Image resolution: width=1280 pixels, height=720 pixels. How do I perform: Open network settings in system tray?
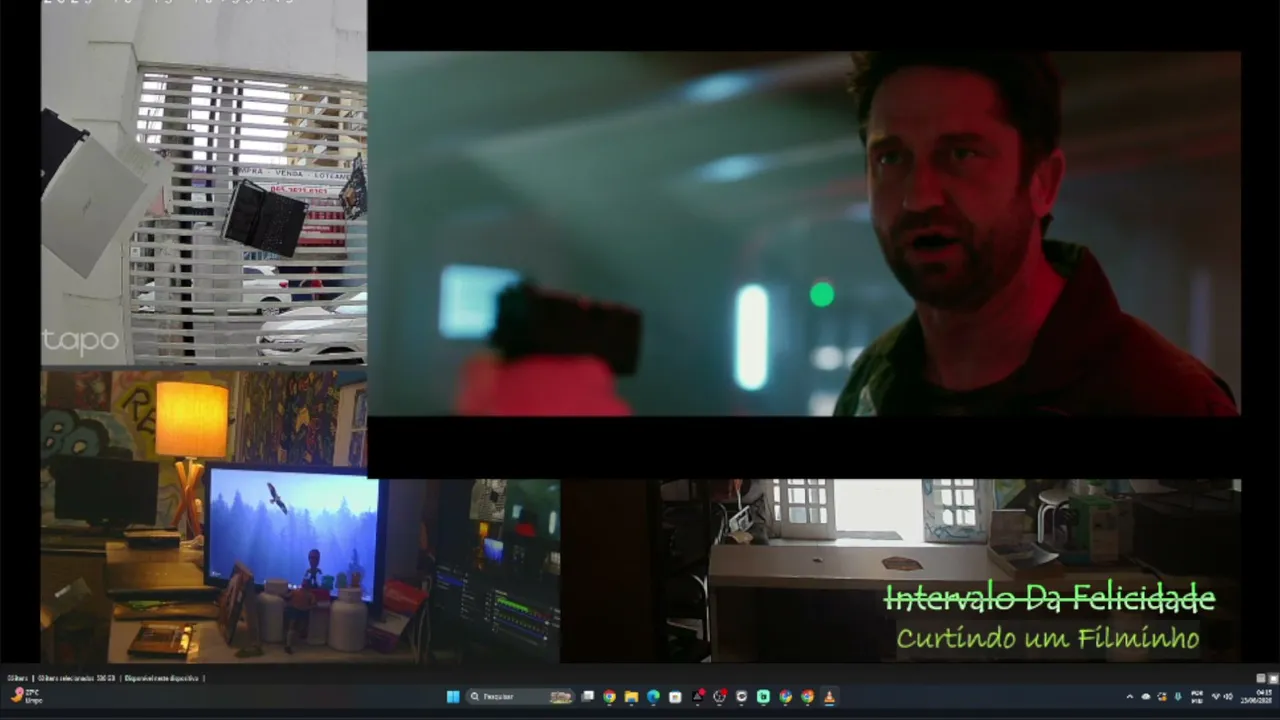click(1216, 697)
